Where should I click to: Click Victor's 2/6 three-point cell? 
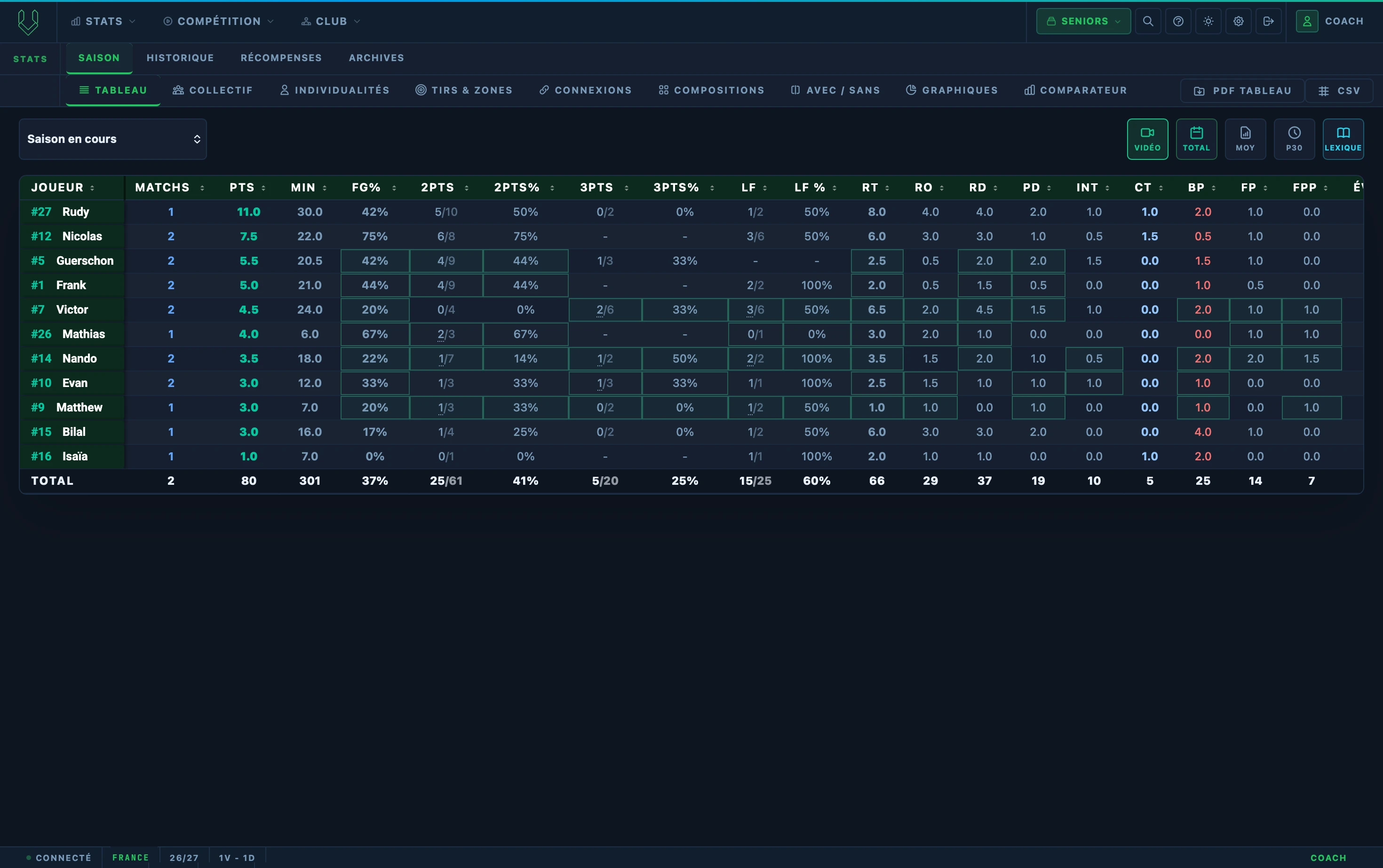[605, 309]
